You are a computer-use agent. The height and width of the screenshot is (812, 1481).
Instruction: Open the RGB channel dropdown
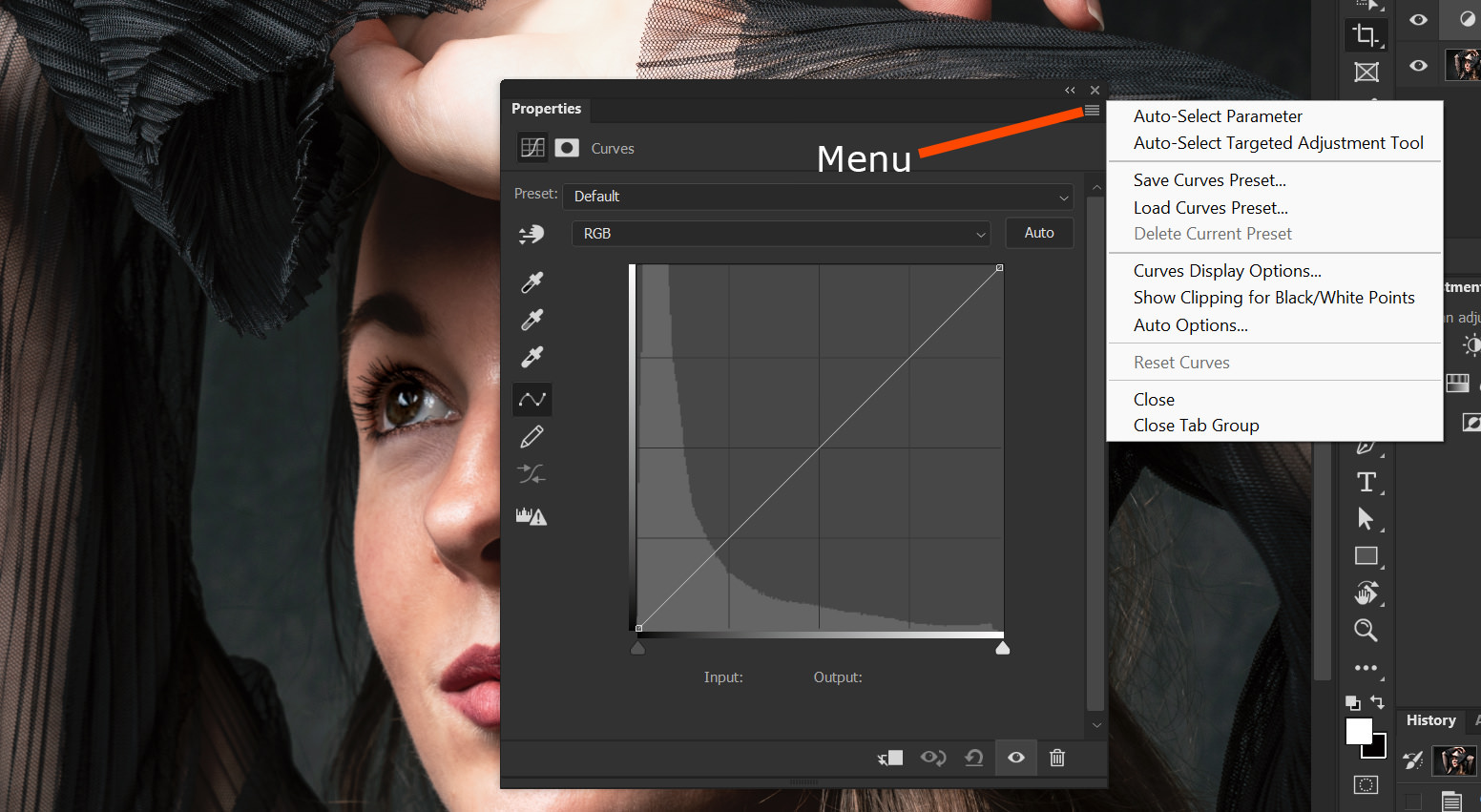tap(781, 233)
